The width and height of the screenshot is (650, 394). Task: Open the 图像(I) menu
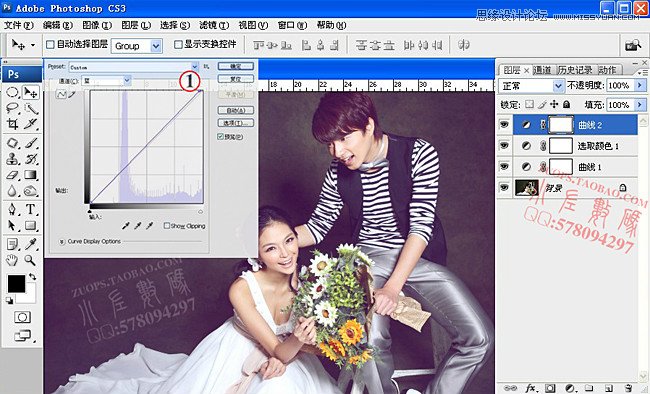tap(97, 25)
